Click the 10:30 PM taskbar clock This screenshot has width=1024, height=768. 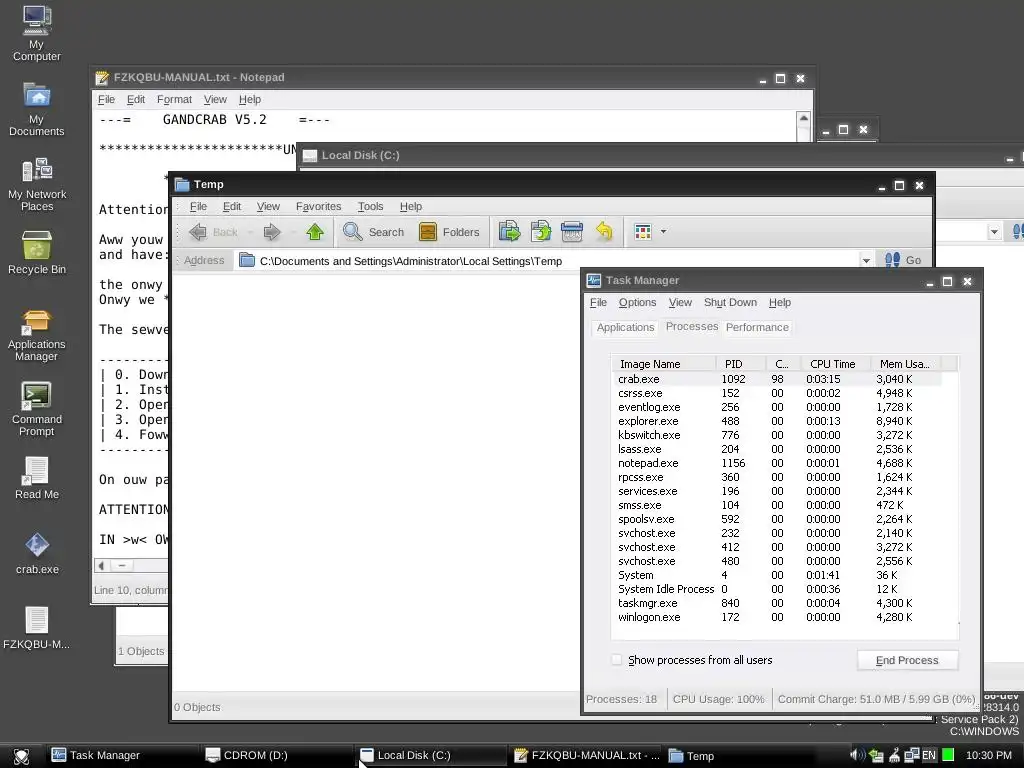(x=988, y=756)
